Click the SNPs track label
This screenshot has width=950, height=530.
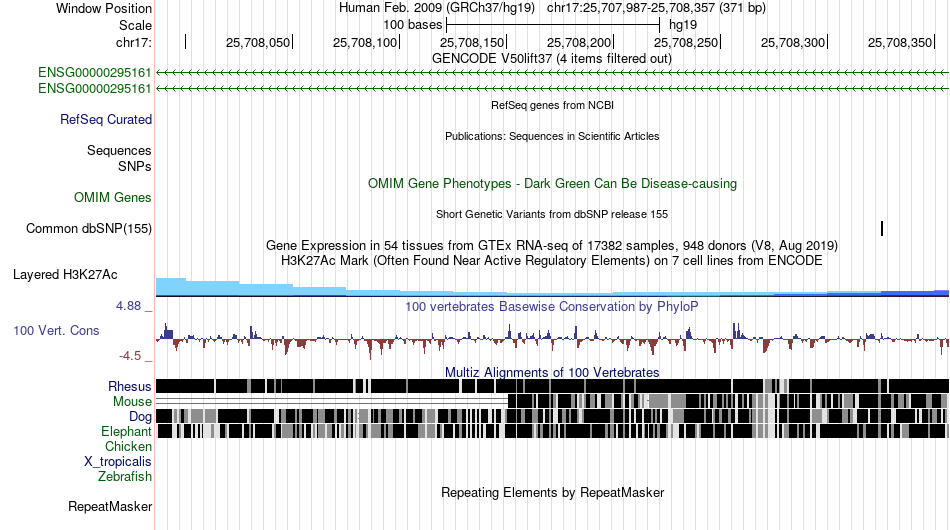135,166
